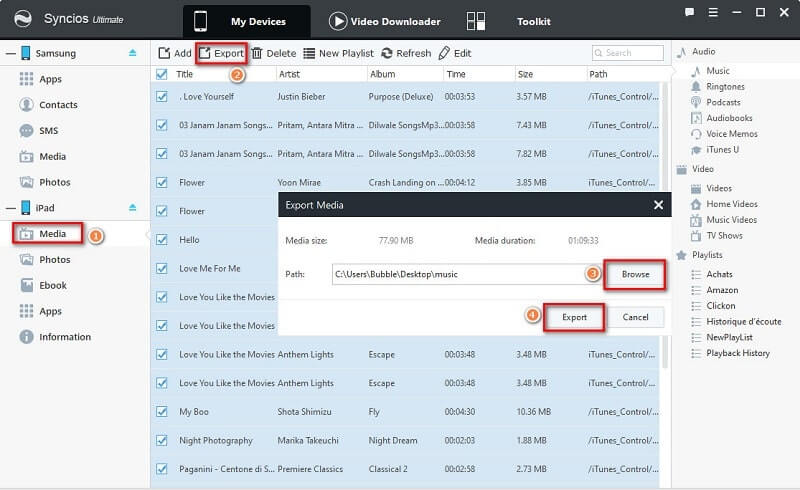Select iTunes U category

point(722,150)
